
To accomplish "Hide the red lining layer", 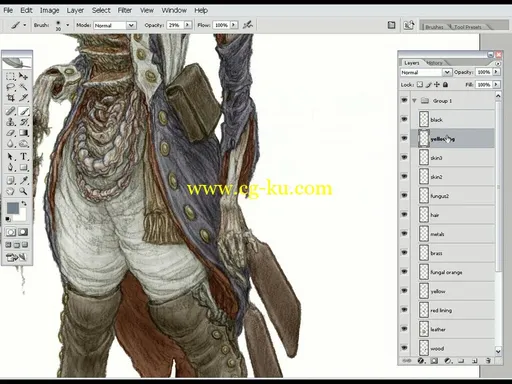I will click(x=404, y=310).
